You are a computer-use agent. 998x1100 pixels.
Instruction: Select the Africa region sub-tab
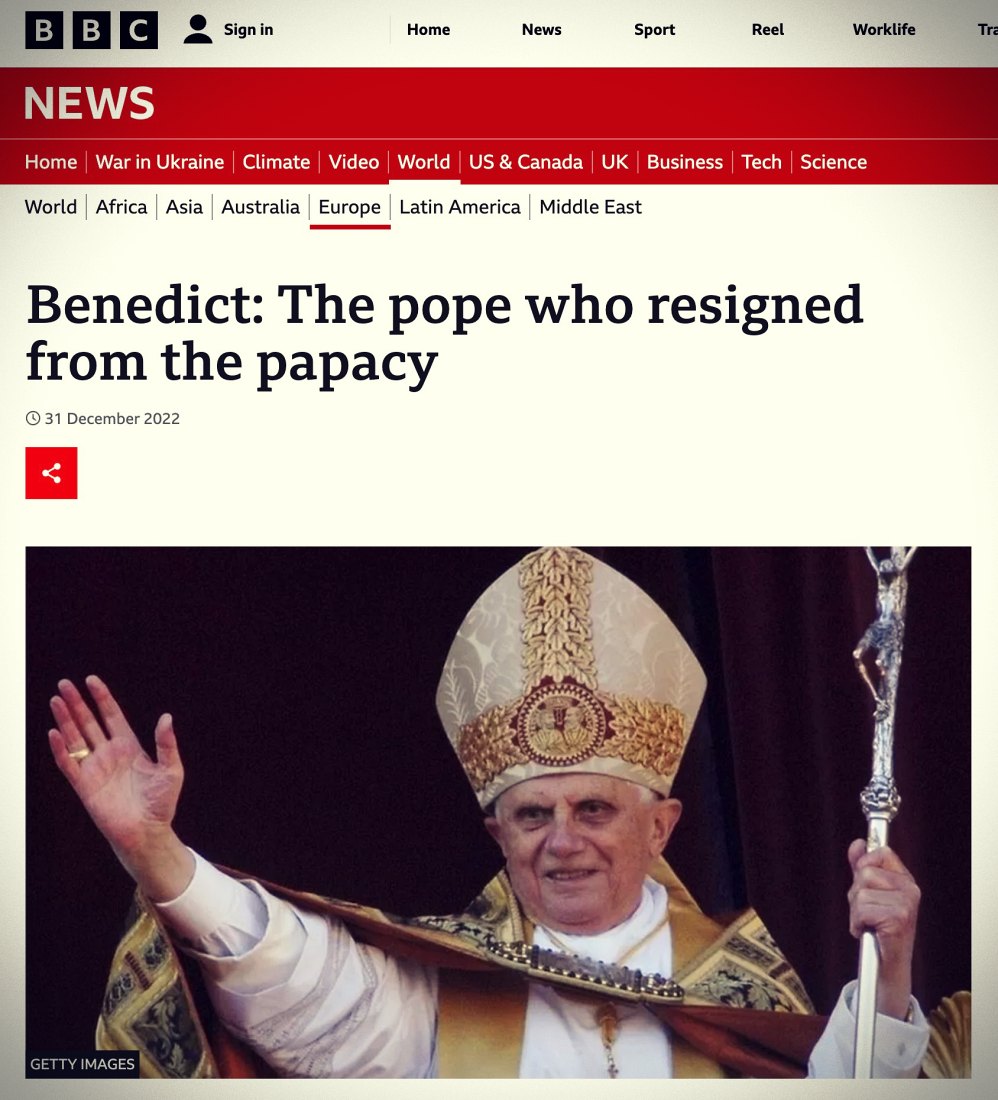coord(121,207)
